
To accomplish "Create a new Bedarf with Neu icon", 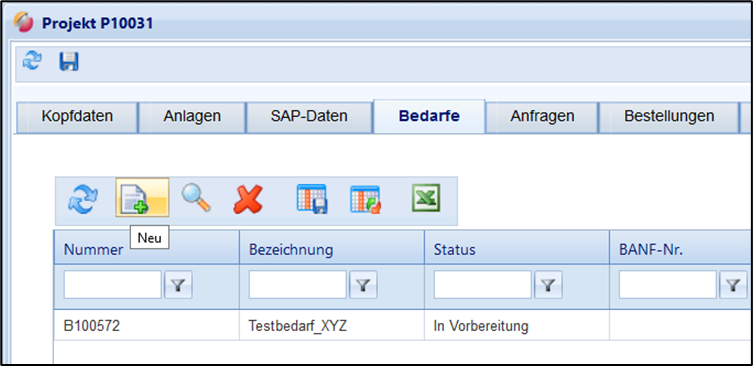I will [x=142, y=199].
